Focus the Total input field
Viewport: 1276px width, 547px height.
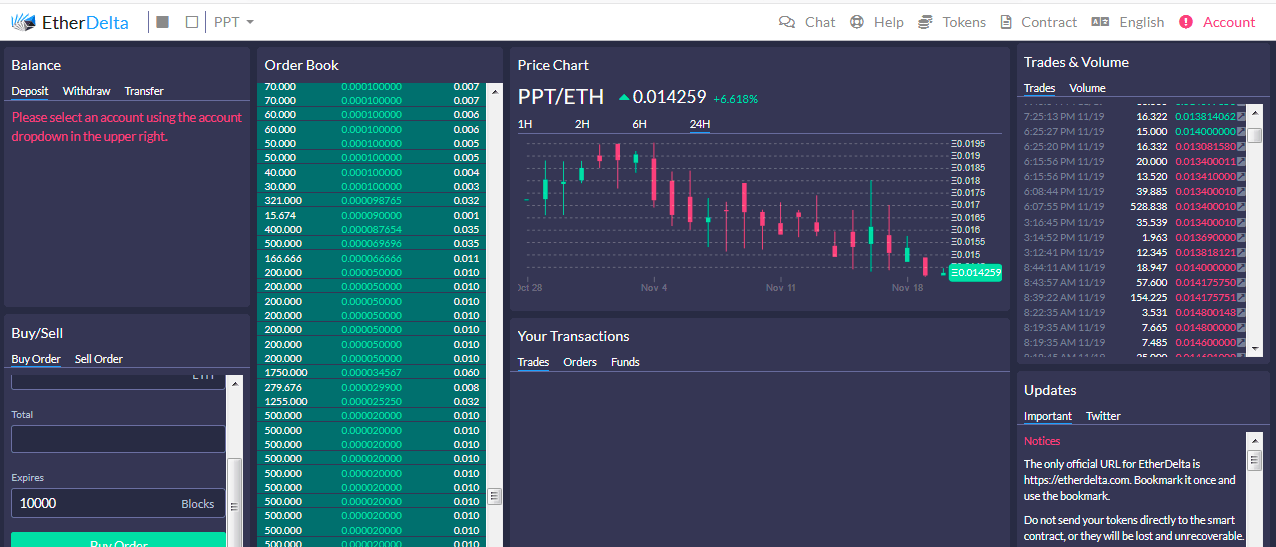click(118, 439)
